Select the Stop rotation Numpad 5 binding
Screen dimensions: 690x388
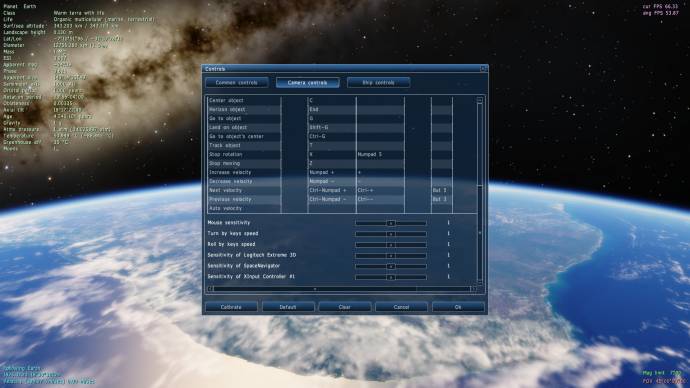tap(380, 154)
